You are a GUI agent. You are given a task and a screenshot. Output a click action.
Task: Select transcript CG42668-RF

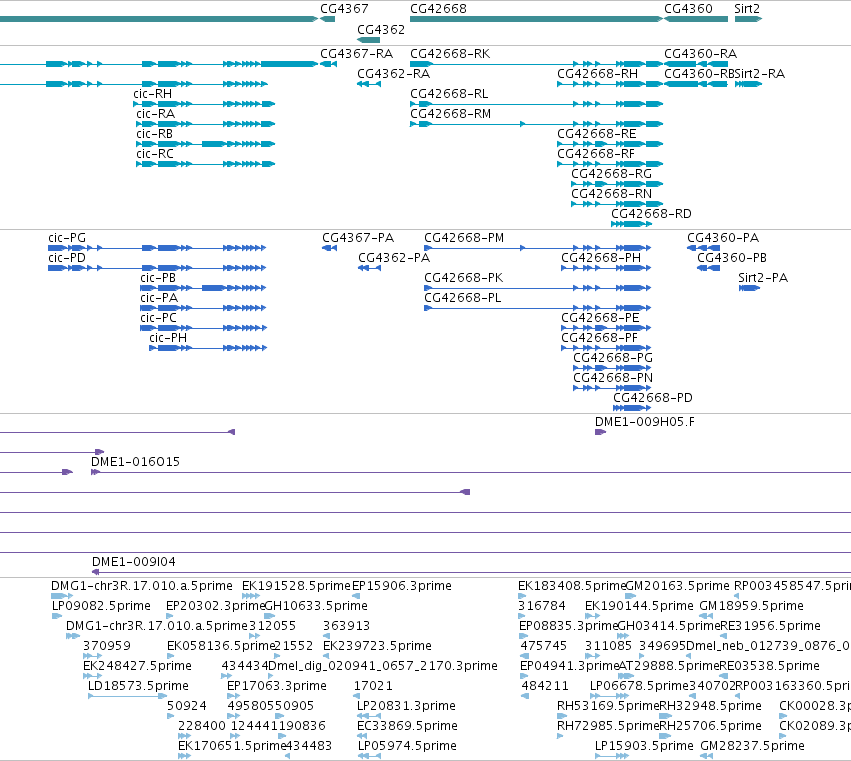[596, 154]
